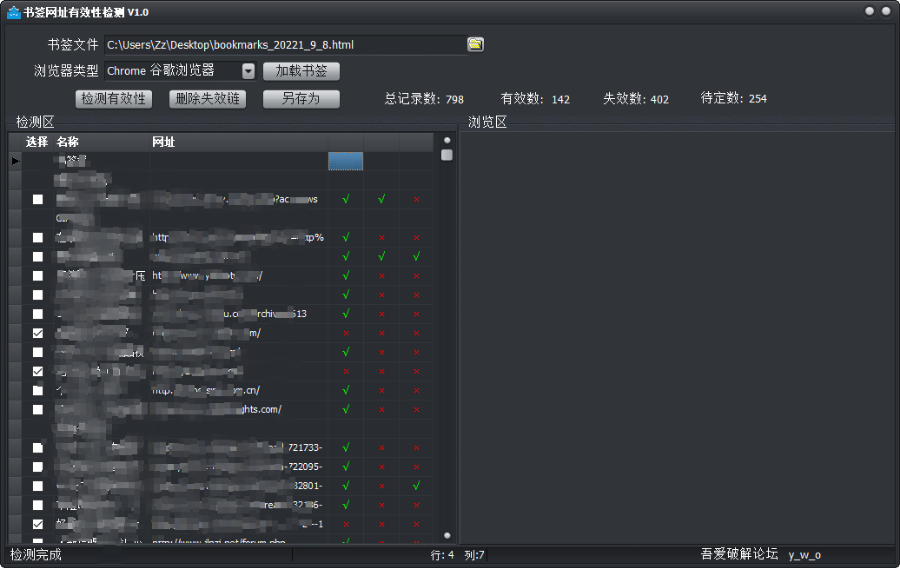Click the 吾爱破解论坛 status bar text
The width and height of the screenshot is (900, 568).
739,554
